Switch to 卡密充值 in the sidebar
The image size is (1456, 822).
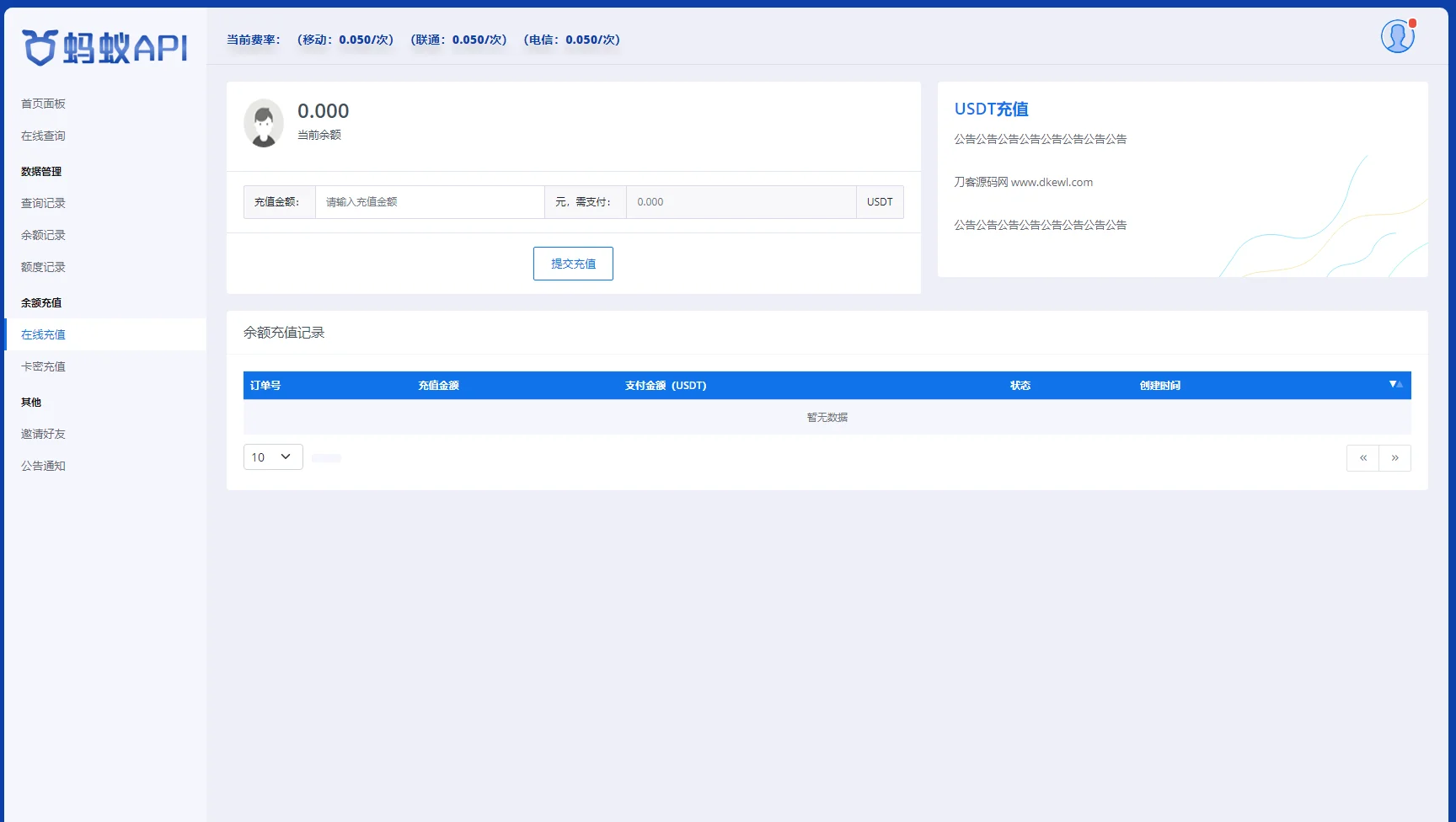[44, 366]
